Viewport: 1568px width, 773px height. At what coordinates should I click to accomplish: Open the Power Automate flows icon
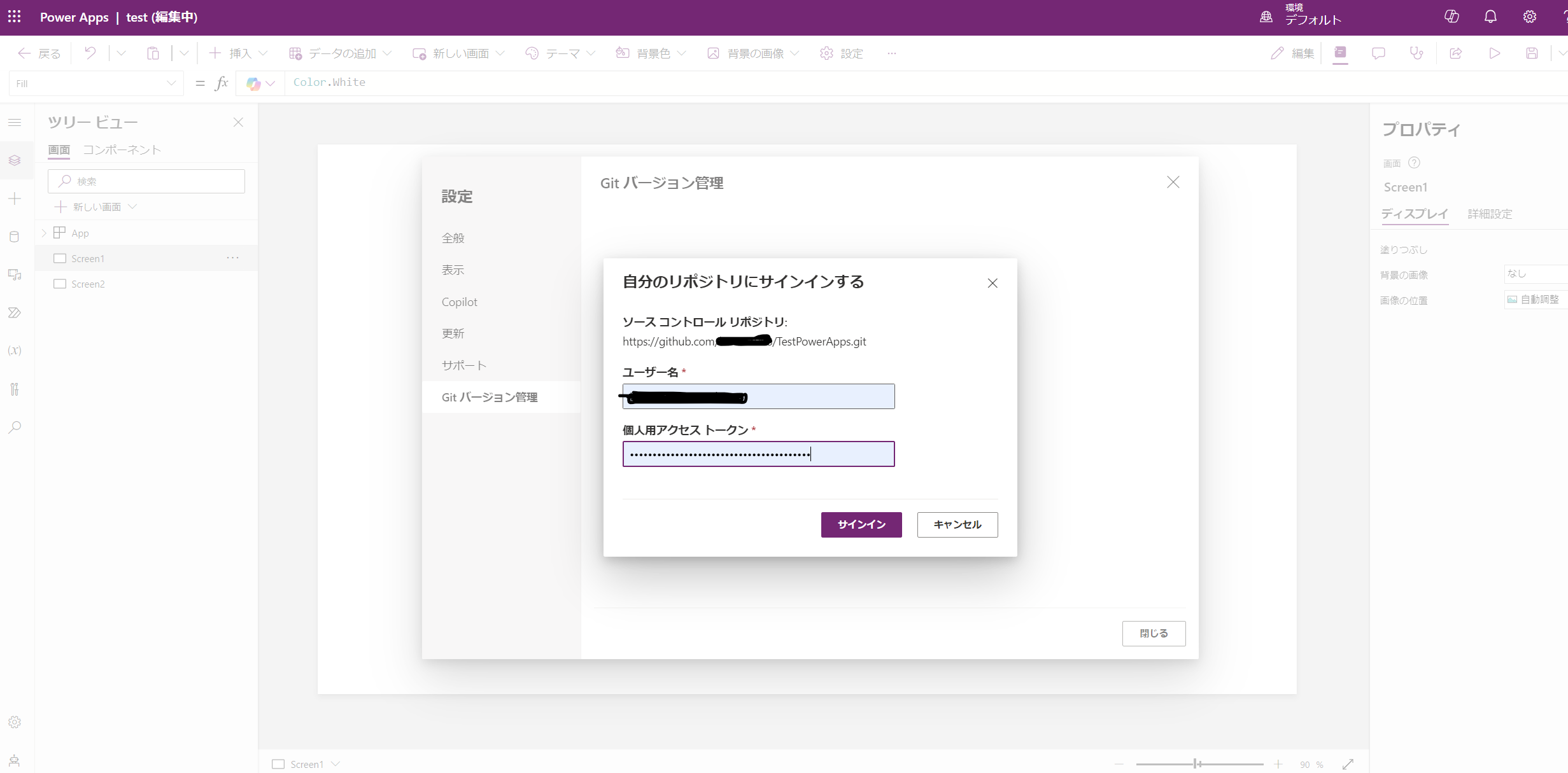click(14, 312)
